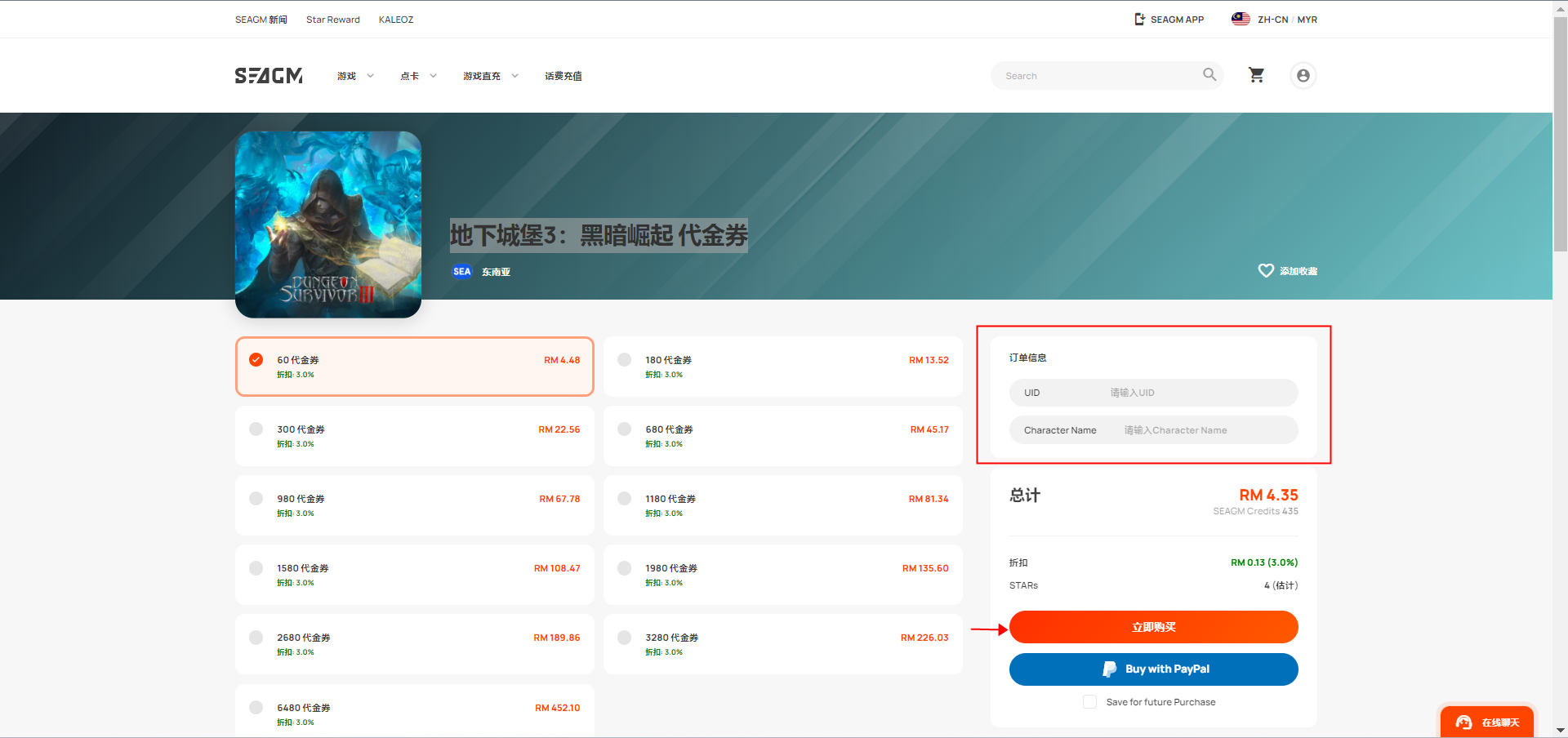Viewport: 1568px width, 738px height.
Task: Click the total price RM 4.35
Action: pyautogui.click(x=1268, y=495)
